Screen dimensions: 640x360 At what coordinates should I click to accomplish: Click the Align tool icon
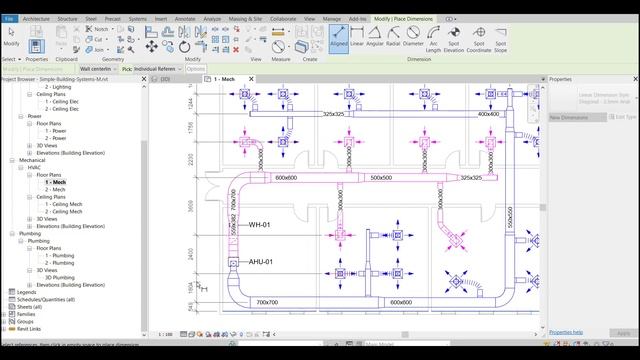click(x=151, y=31)
